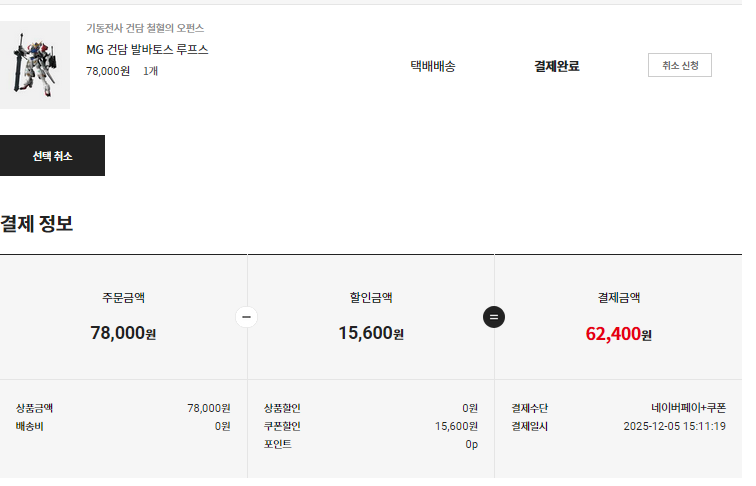Viewport: 756px width, 486px height.
Task: Click the equals circle icon
Action: tap(494, 317)
